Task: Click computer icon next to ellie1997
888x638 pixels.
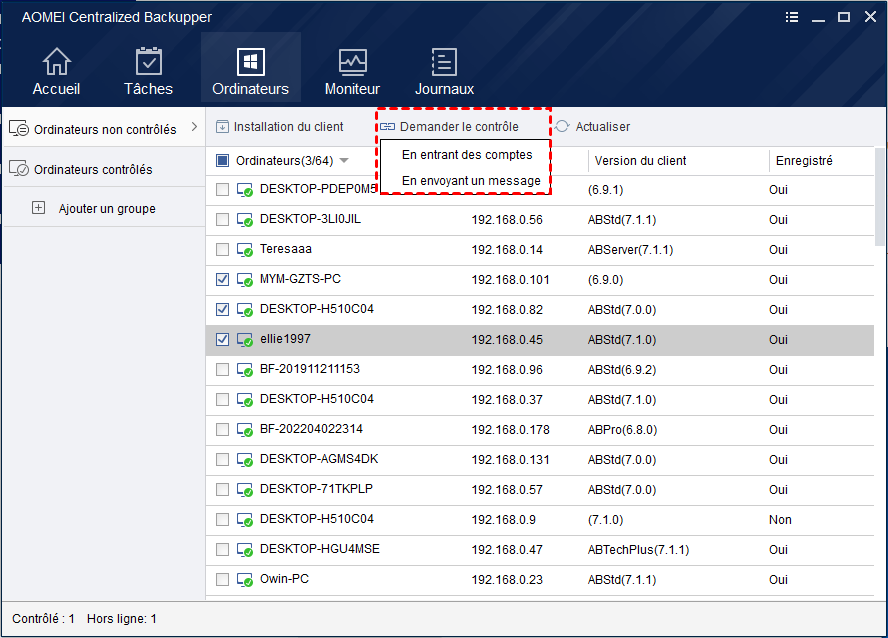Action: pyautogui.click(x=245, y=340)
